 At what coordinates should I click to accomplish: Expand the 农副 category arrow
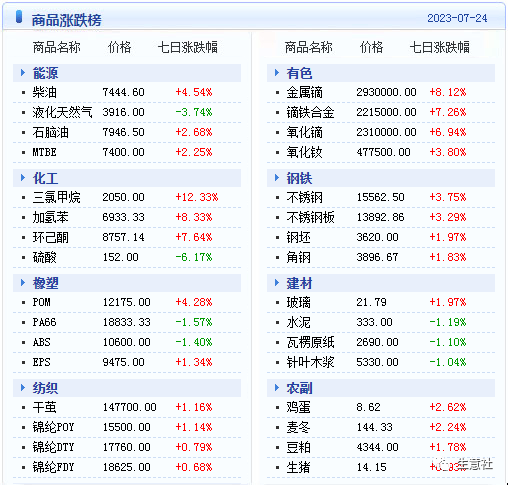point(277,388)
